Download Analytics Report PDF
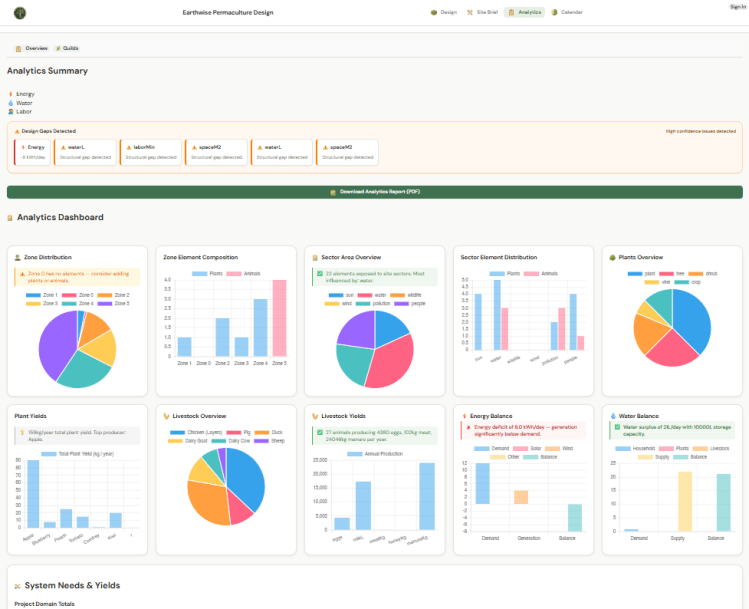 tap(374, 191)
